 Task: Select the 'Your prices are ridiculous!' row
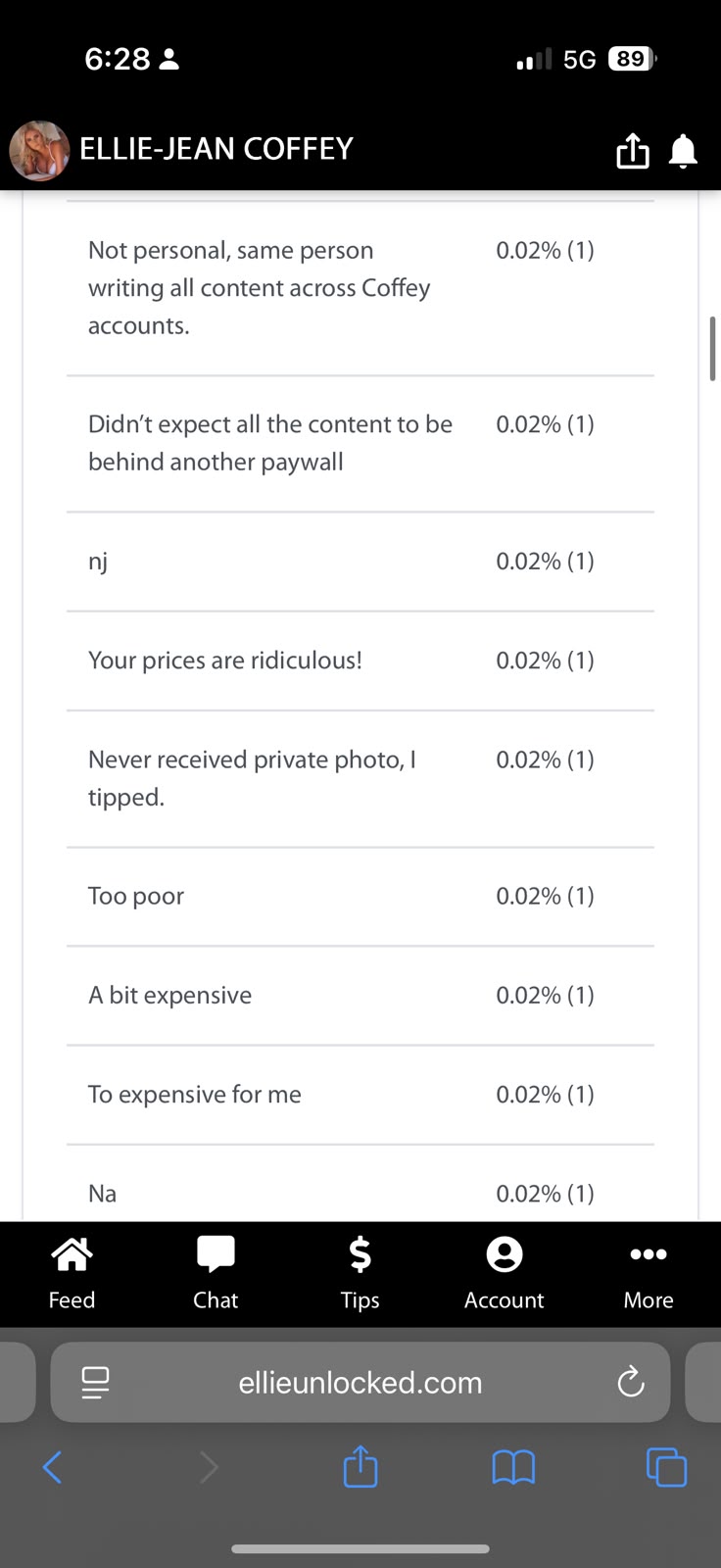point(360,661)
